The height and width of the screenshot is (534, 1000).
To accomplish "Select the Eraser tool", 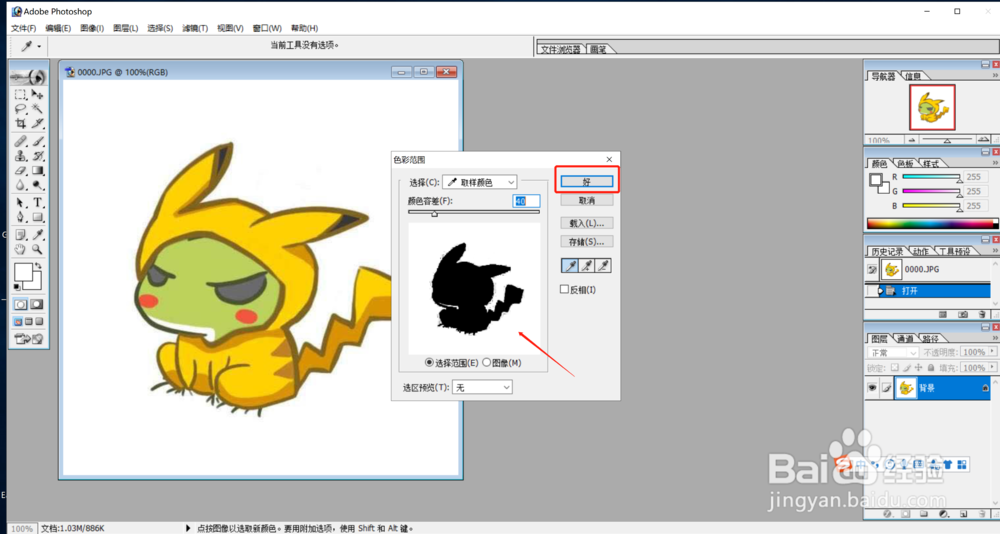I will [20, 170].
